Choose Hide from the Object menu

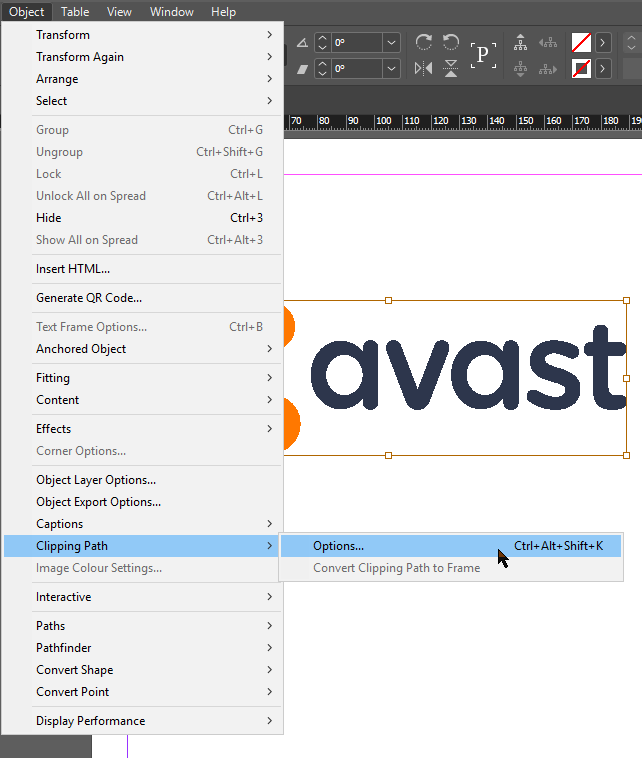[x=142, y=218]
